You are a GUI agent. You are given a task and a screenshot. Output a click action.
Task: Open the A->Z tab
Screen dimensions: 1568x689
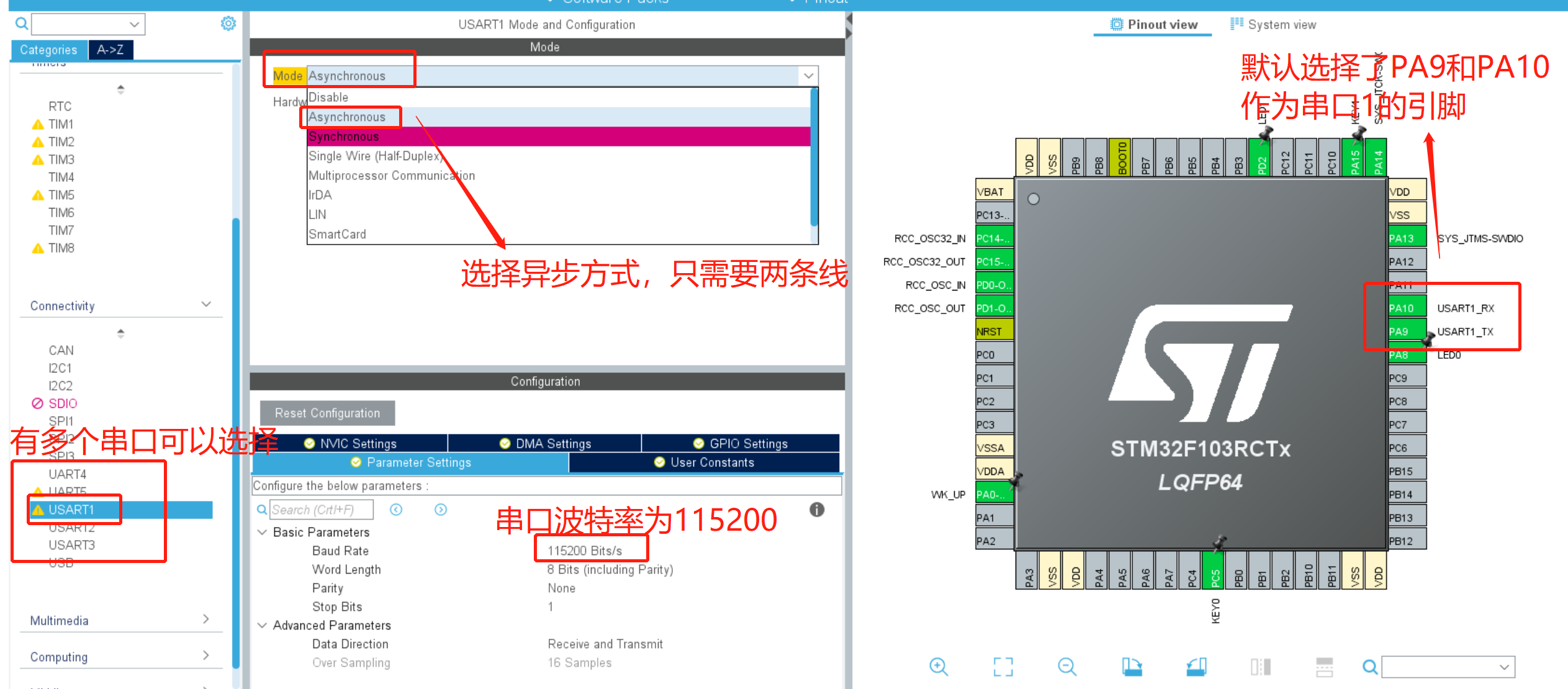110,50
